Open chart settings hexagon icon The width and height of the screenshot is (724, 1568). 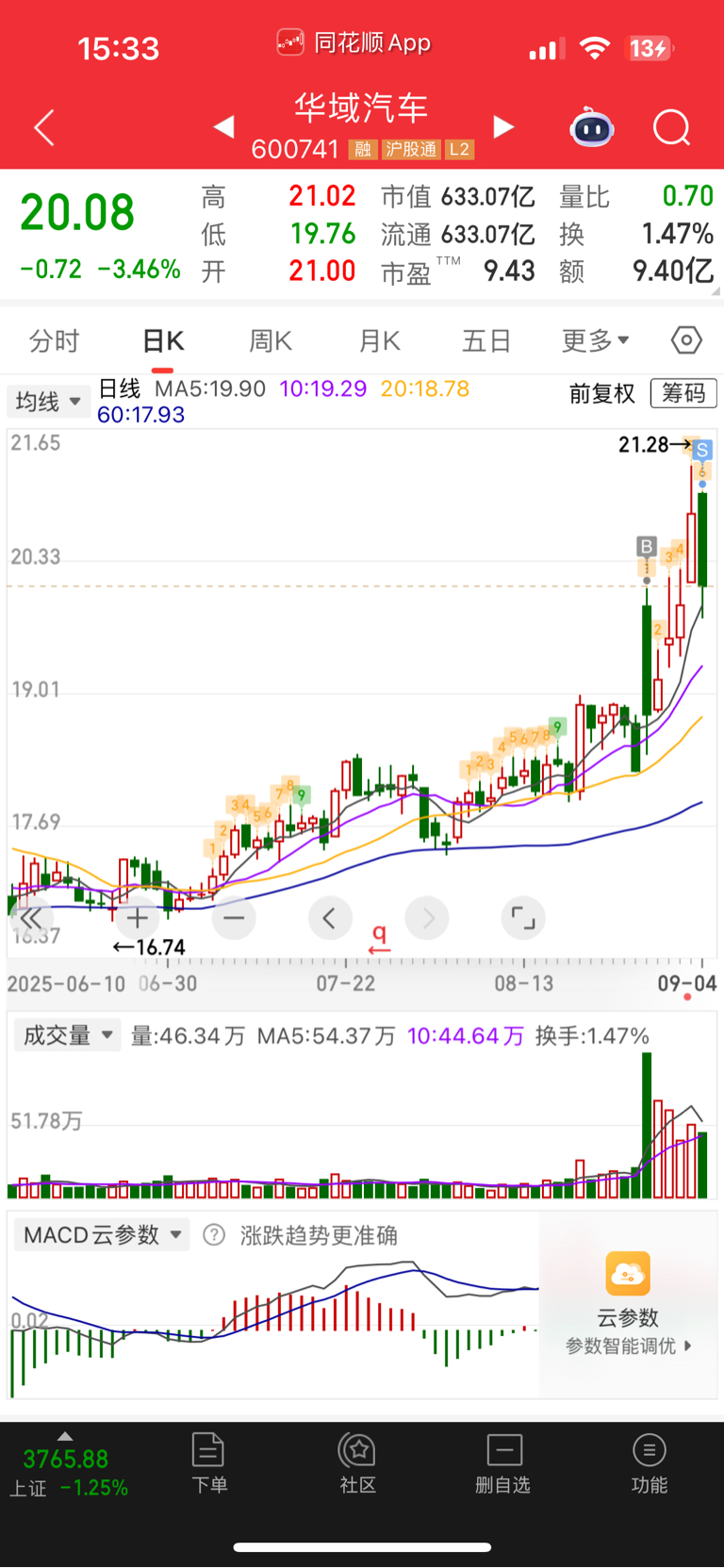686,339
